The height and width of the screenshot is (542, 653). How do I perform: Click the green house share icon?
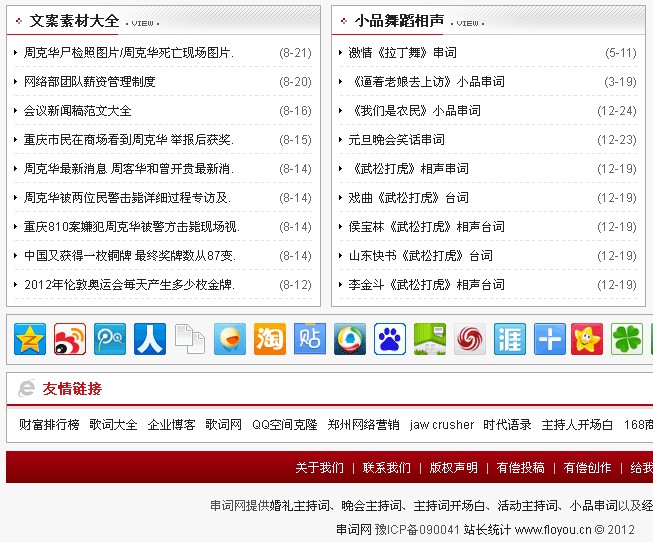click(x=430, y=339)
